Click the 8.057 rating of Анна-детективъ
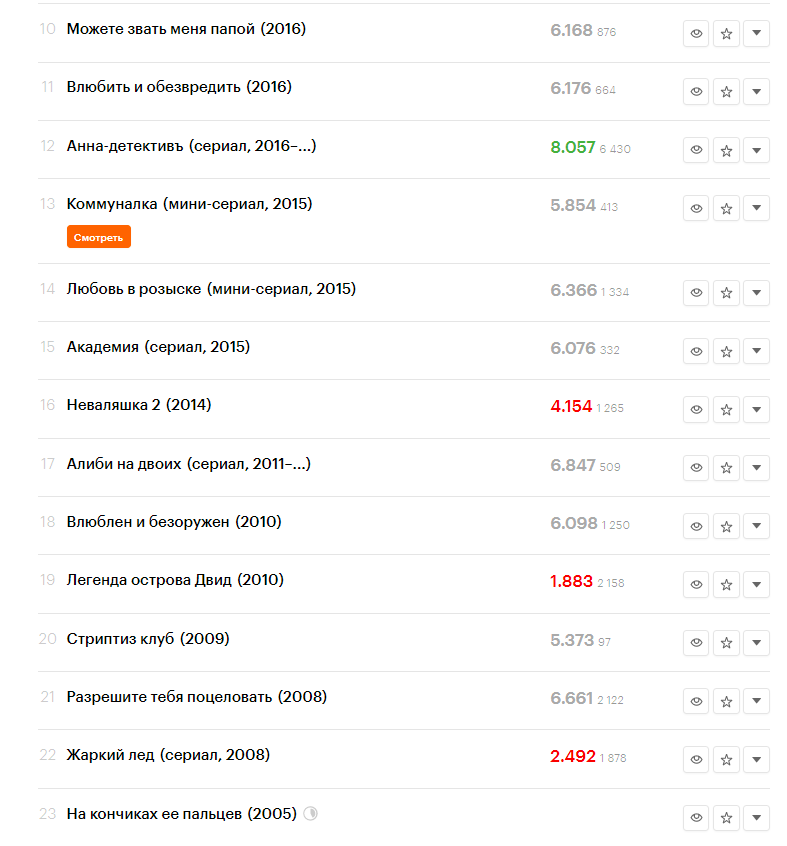Image resolution: width=787 pixels, height=846 pixels. pyautogui.click(x=572, y=147)
